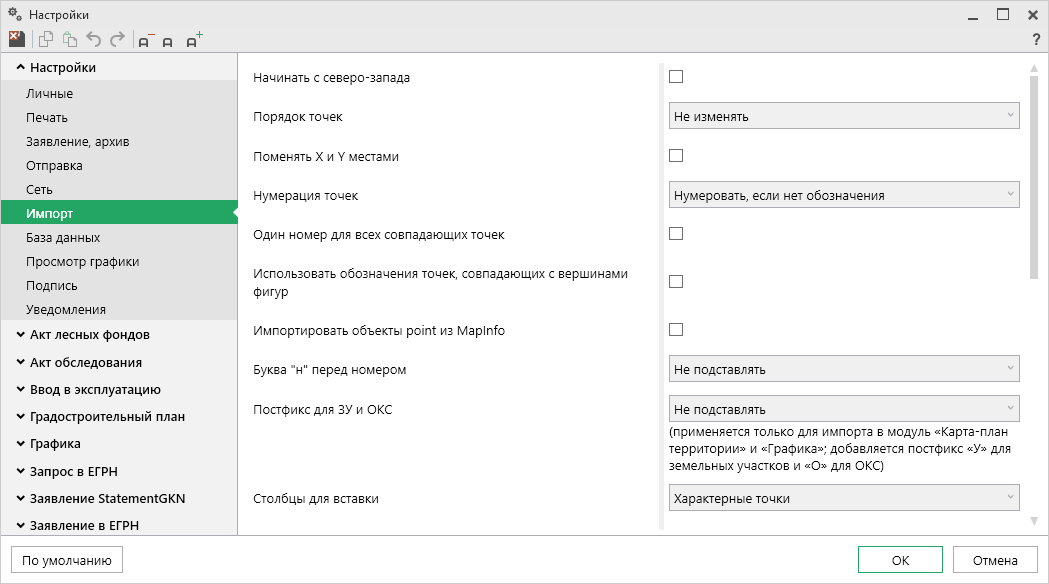Select 'База данных' in settings list
Screen dimensions: 1049x584
pos(63,238)
